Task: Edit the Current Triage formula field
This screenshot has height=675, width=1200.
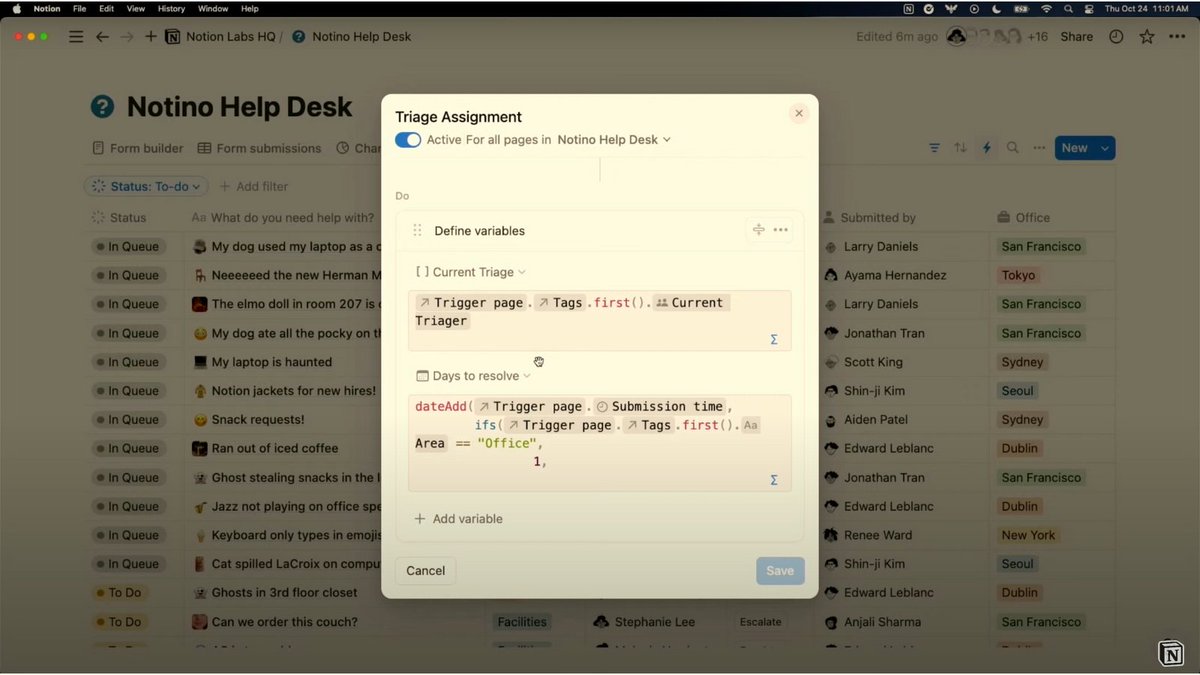Action: pos(600,320)
